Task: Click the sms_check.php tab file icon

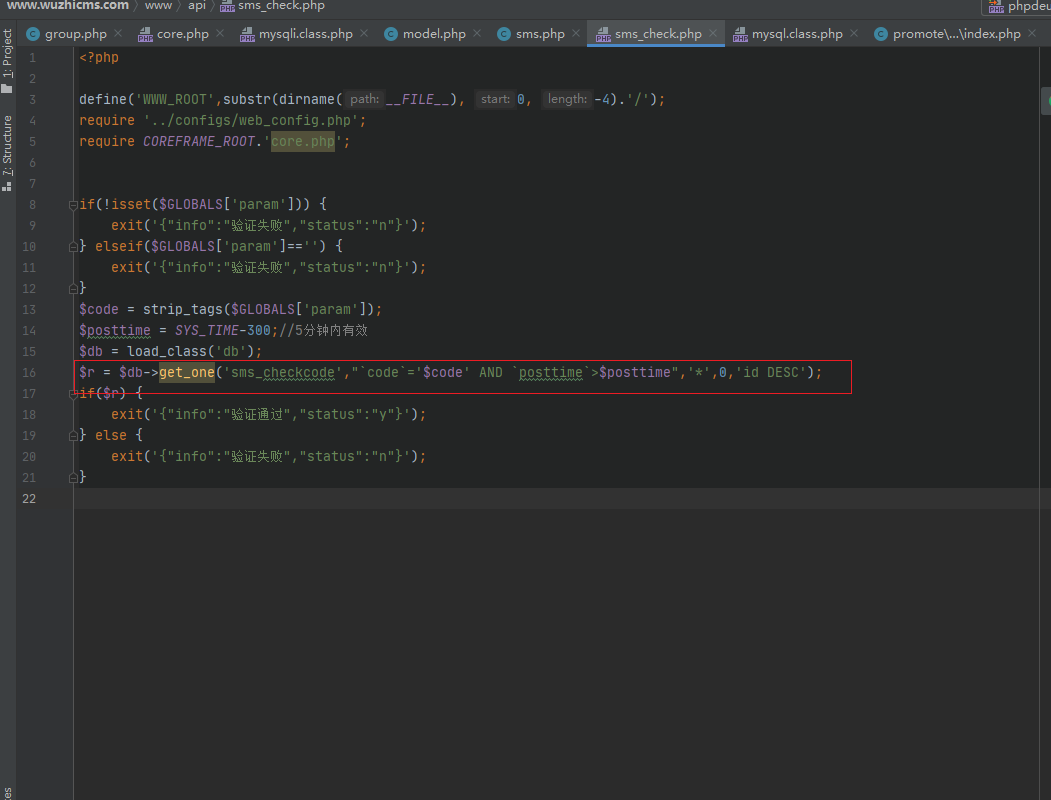Action: (603, 34)
